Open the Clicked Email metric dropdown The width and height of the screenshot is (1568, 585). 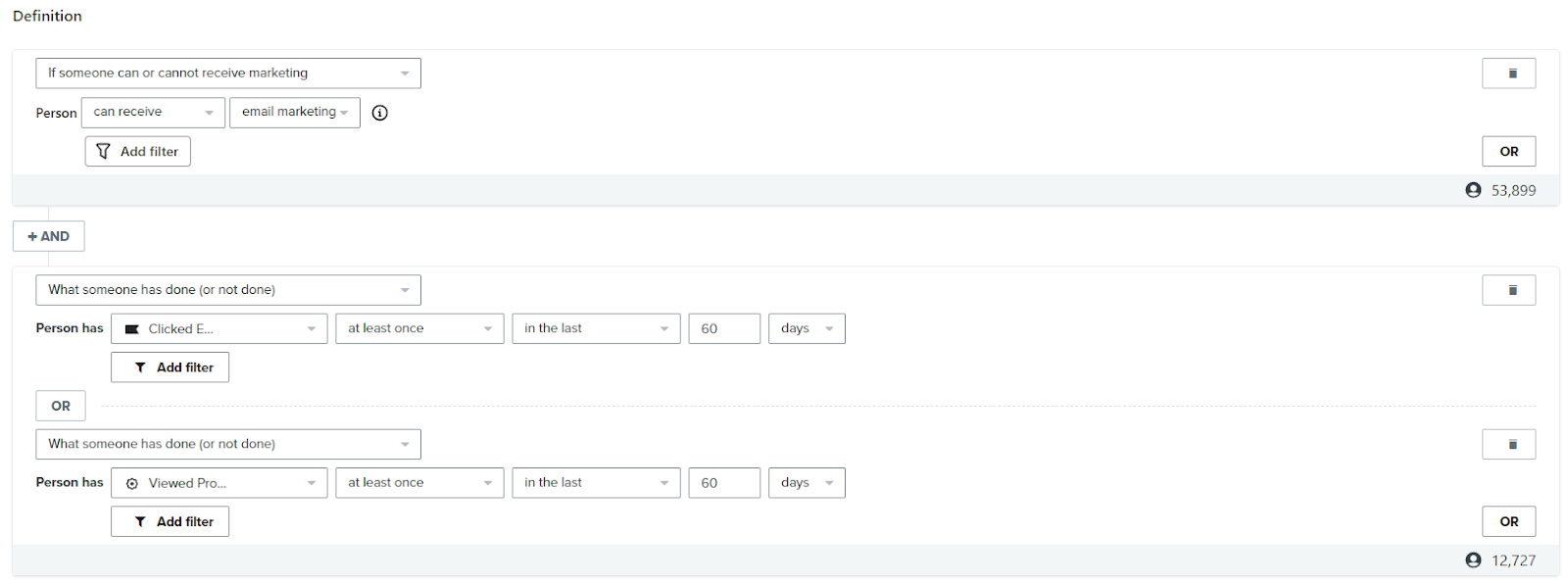pos(219,329)
